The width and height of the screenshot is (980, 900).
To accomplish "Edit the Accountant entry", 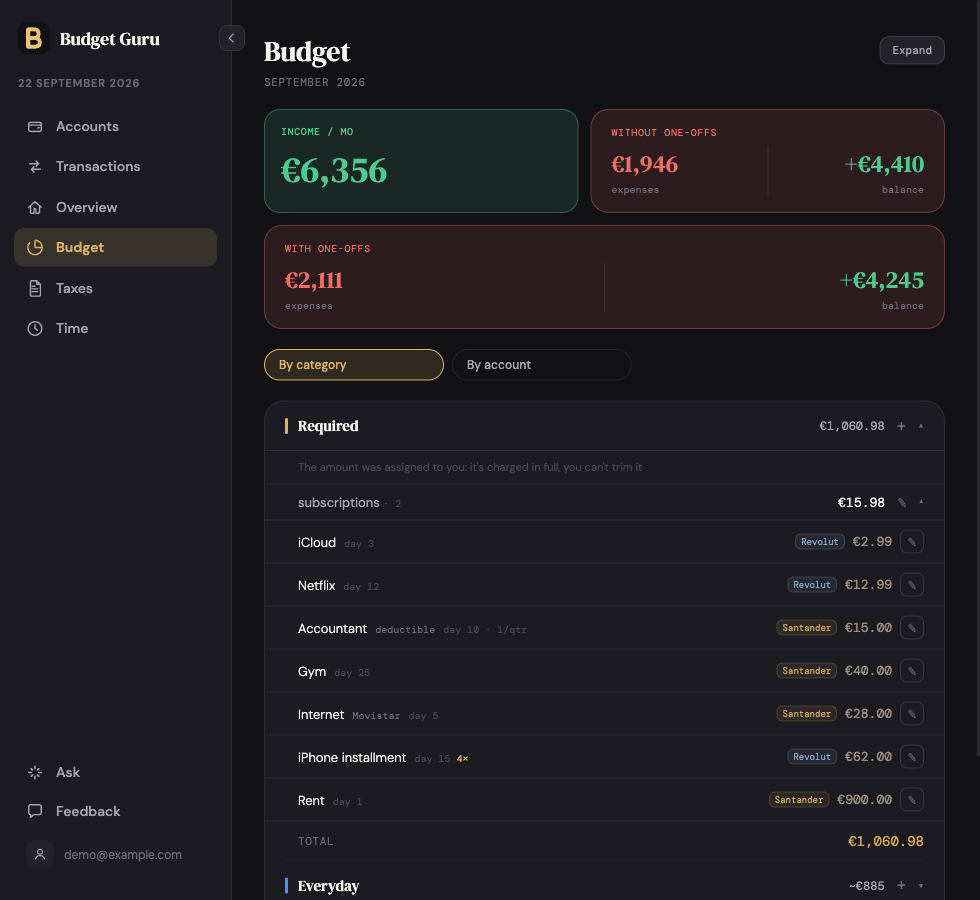I will (912, 628).
